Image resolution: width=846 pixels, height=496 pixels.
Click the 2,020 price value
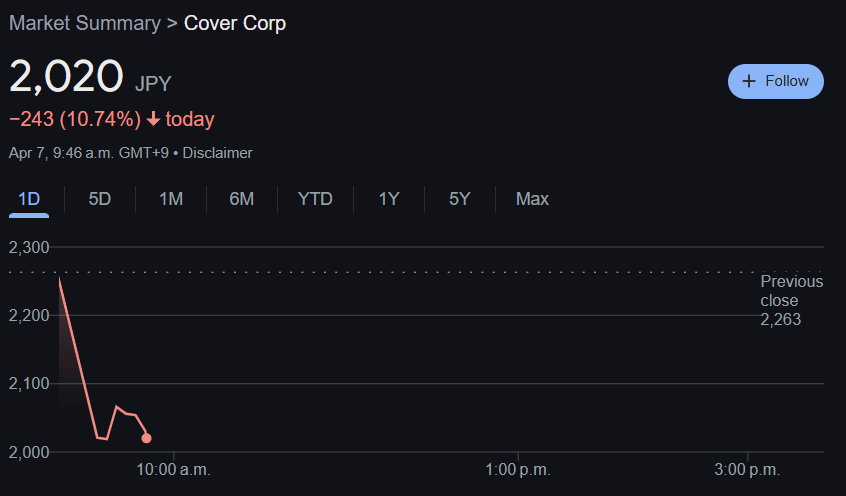click(66, 76)
